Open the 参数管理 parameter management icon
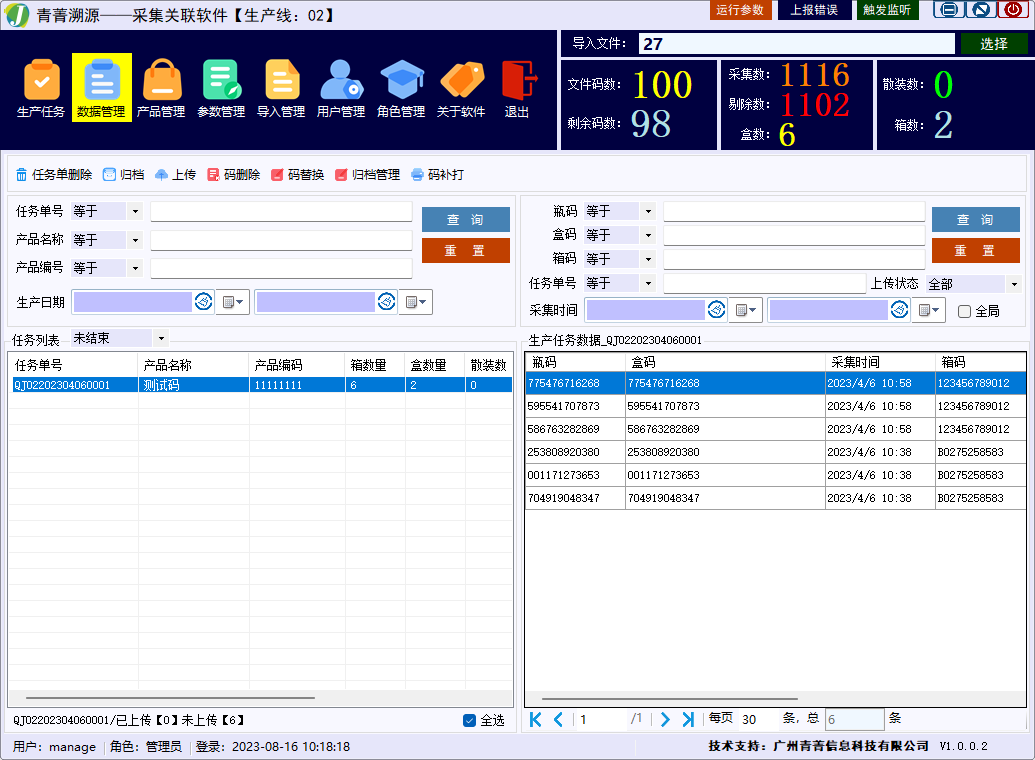 [x=221, y=87]
